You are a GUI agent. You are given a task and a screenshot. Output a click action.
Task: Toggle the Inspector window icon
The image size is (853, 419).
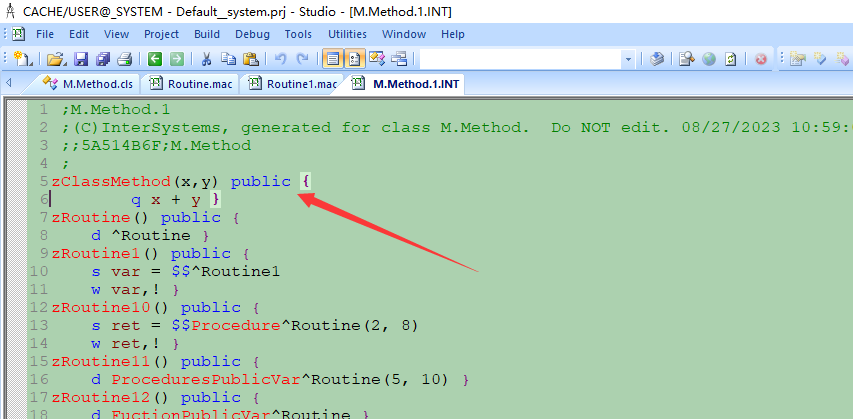(x=354, y=59)
